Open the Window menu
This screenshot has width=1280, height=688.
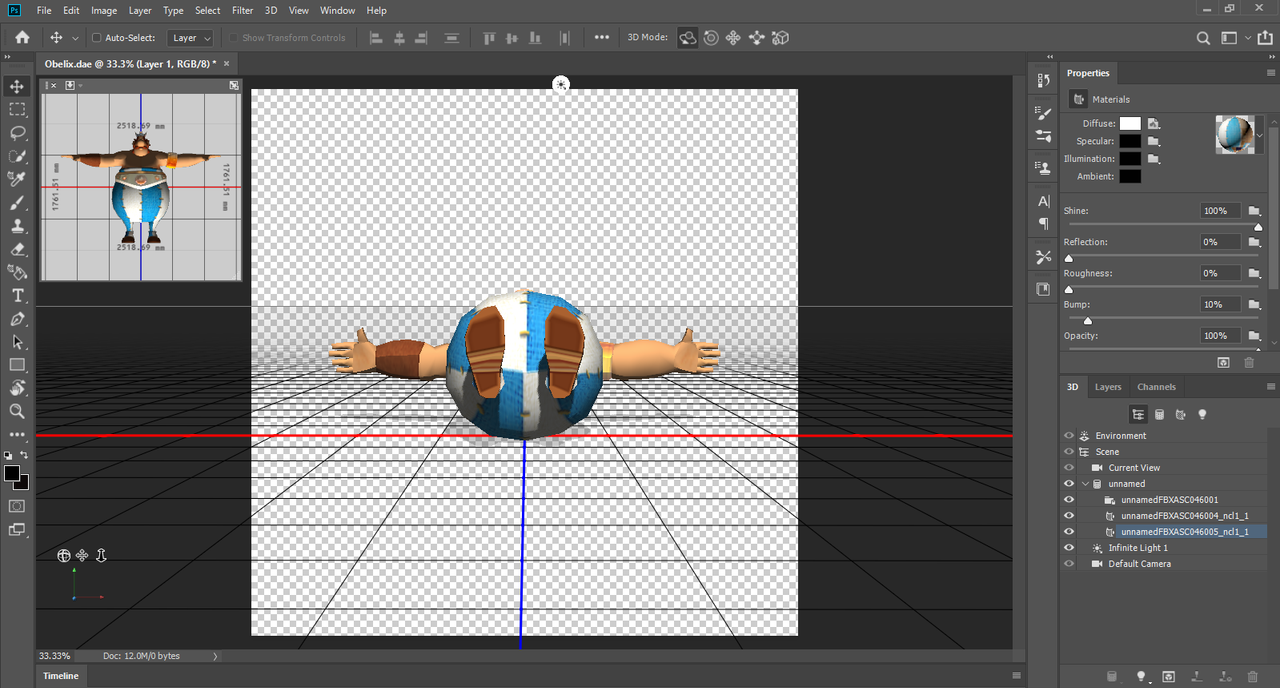[338, 10]
